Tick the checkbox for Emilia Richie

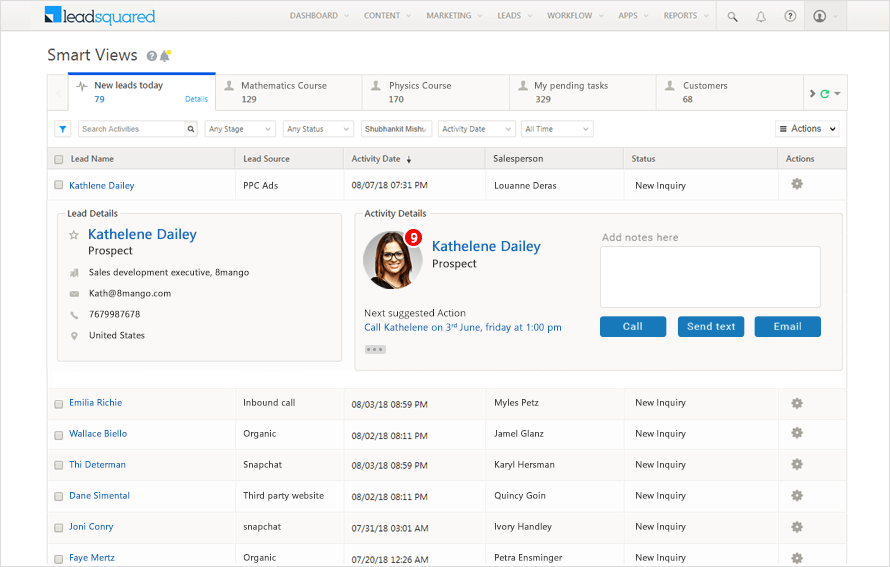click(x=58, y=404)
